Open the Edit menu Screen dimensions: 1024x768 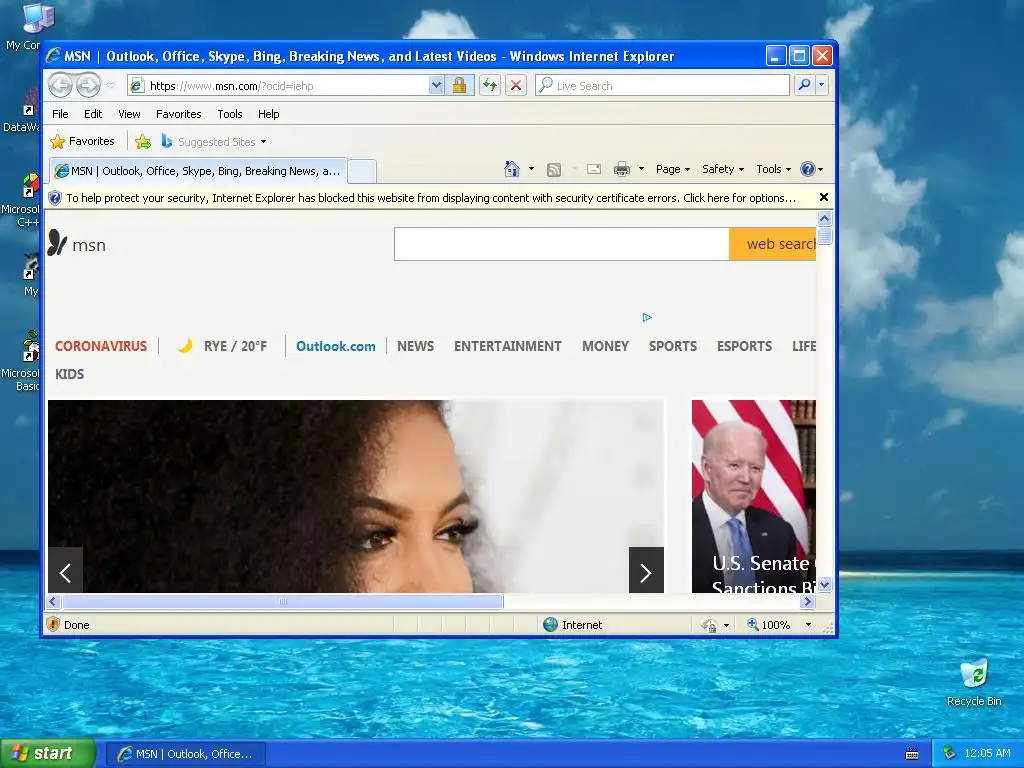click(x=93, y=114)
